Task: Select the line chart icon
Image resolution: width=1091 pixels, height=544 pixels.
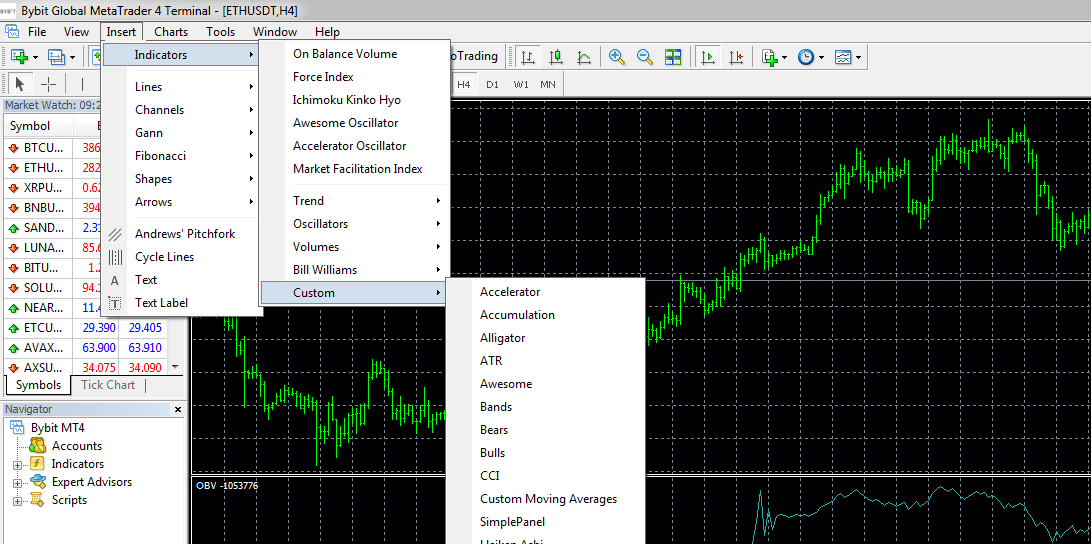Action: [584, 57]
